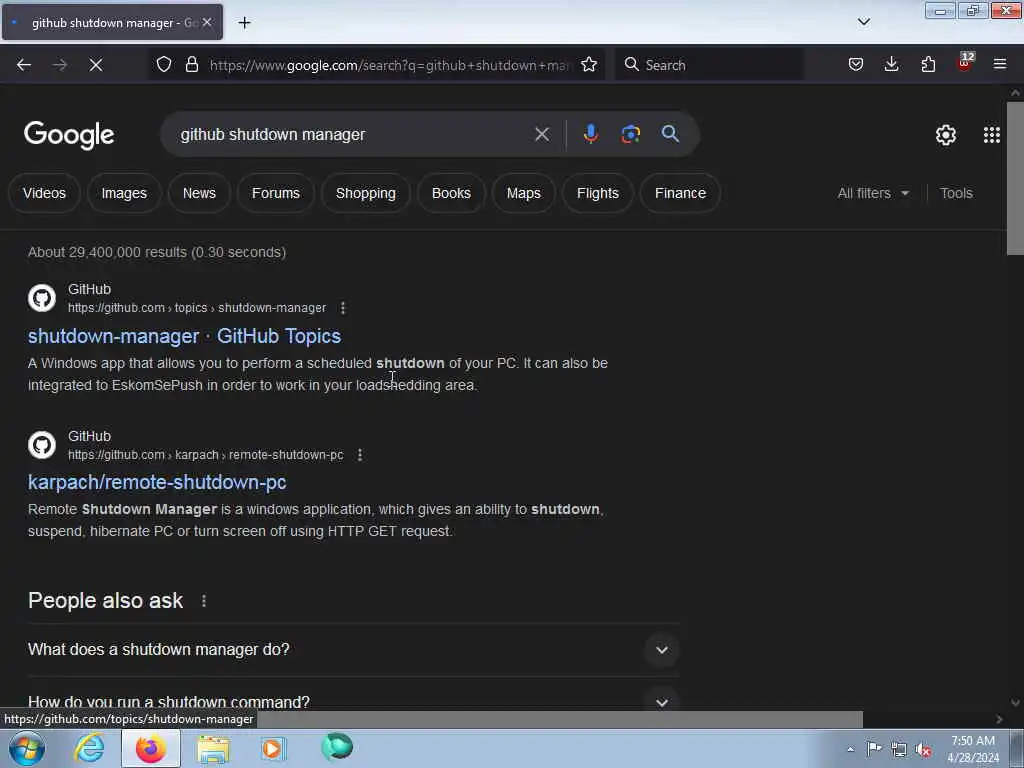Go back with the browser back arrow

tap(24, 65)
